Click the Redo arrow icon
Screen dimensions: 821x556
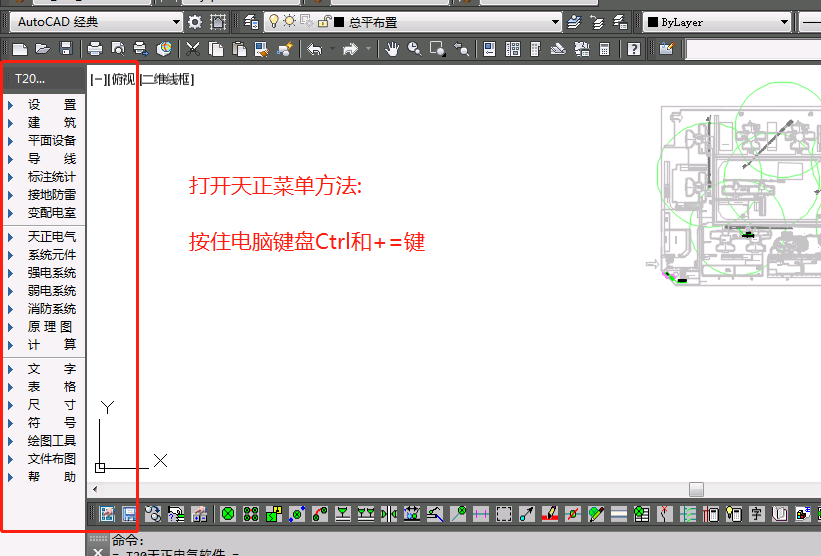[350, 49]
